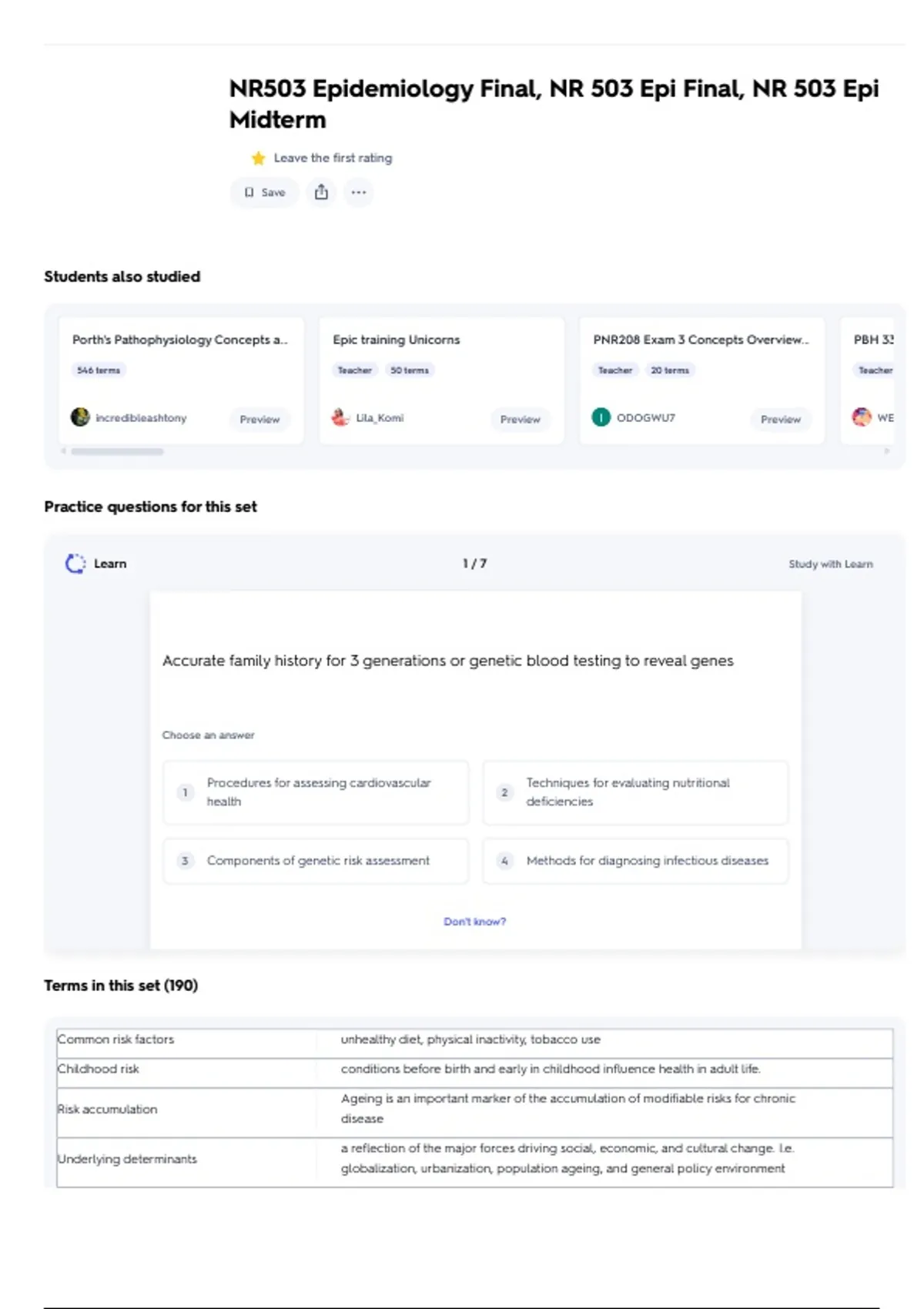Click the Learn mode circular icon
Screen dimensions: 924x1309
click(x=75, y=564)
